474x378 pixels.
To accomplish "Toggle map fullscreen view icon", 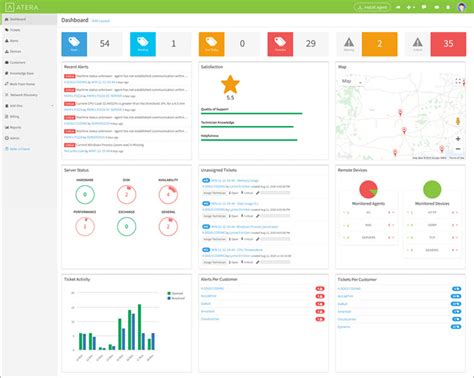I will tap(458, 81).
